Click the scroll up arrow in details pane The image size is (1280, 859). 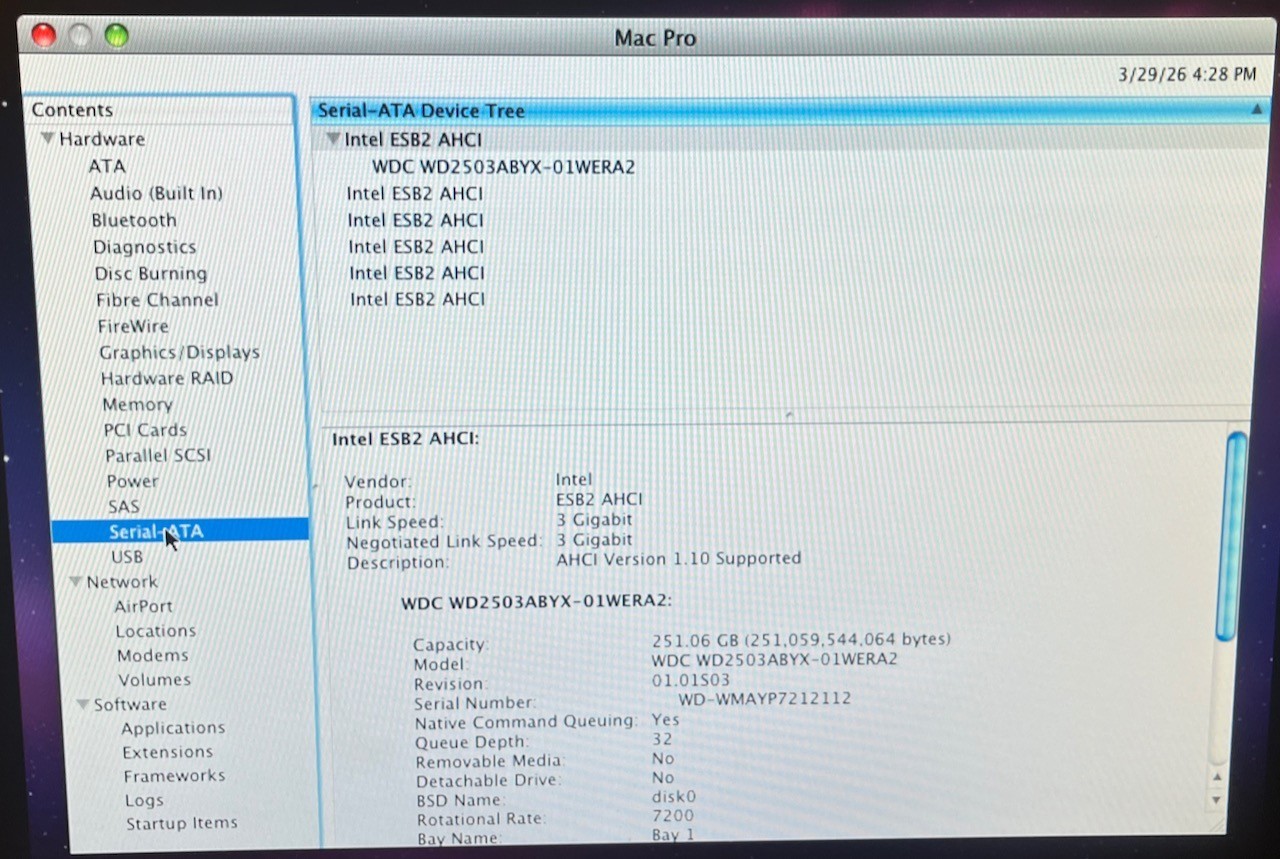[x=1216, y=776]
